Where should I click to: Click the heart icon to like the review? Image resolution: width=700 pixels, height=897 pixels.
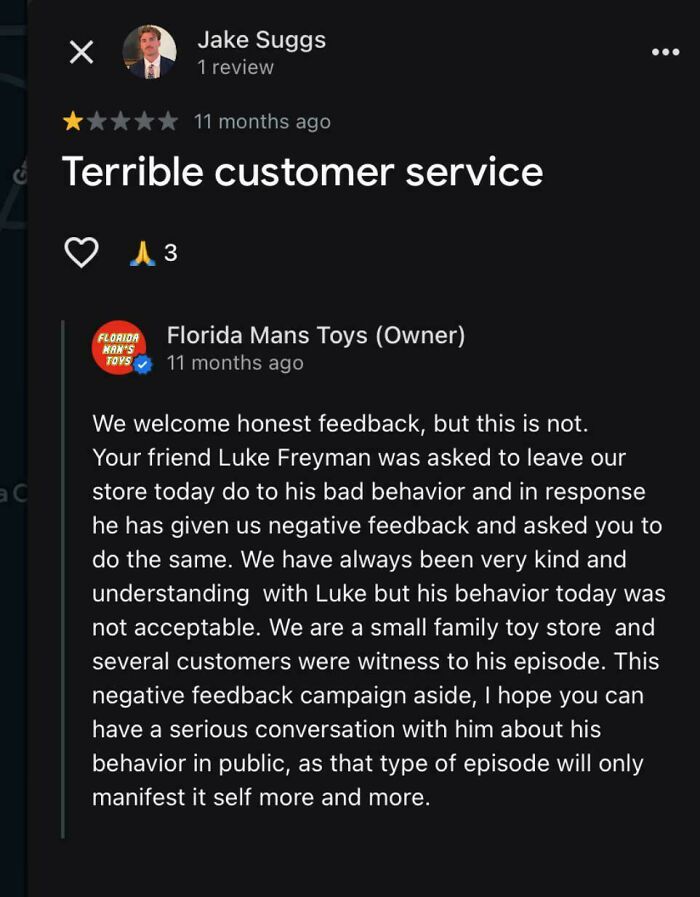pos(84,252)
